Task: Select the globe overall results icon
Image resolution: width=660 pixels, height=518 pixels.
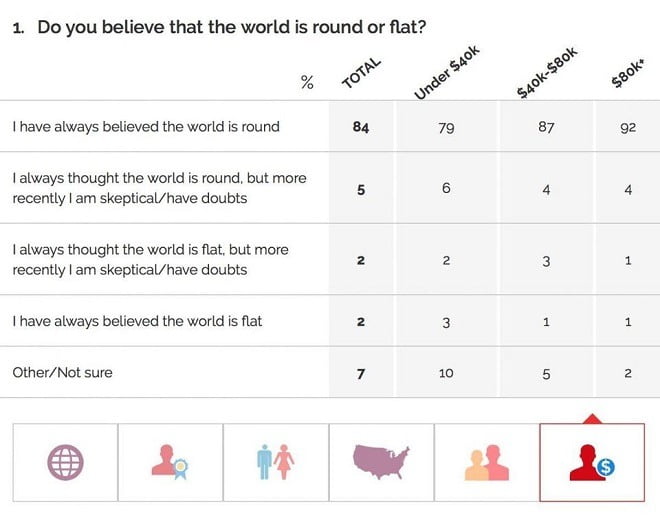Action: coord(65,462)
